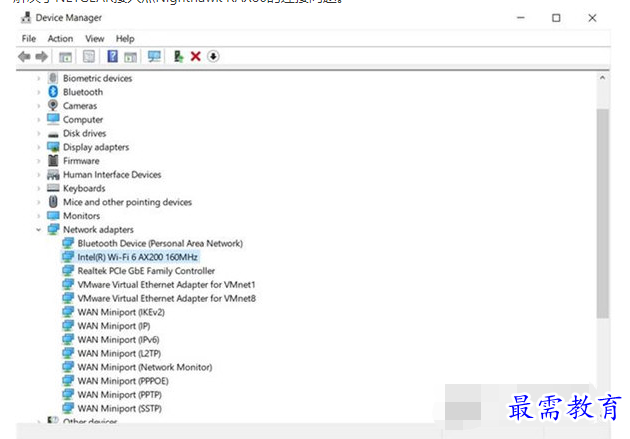Select WAN Miniport (L2TP)
The height and width of the screenshot is (439, 630).
[119, 353]
